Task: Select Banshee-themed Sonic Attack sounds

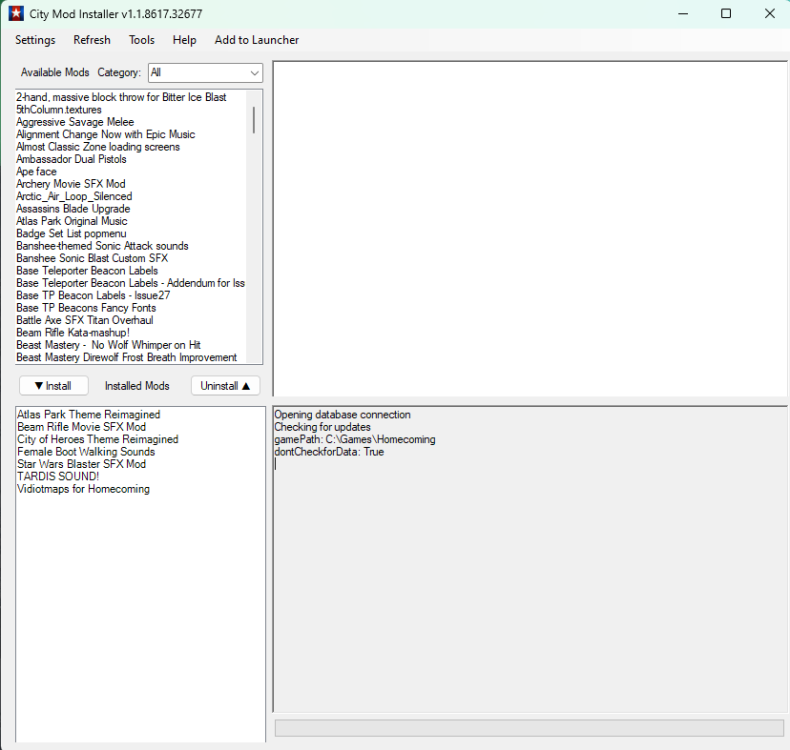Action: coord(102,246)
